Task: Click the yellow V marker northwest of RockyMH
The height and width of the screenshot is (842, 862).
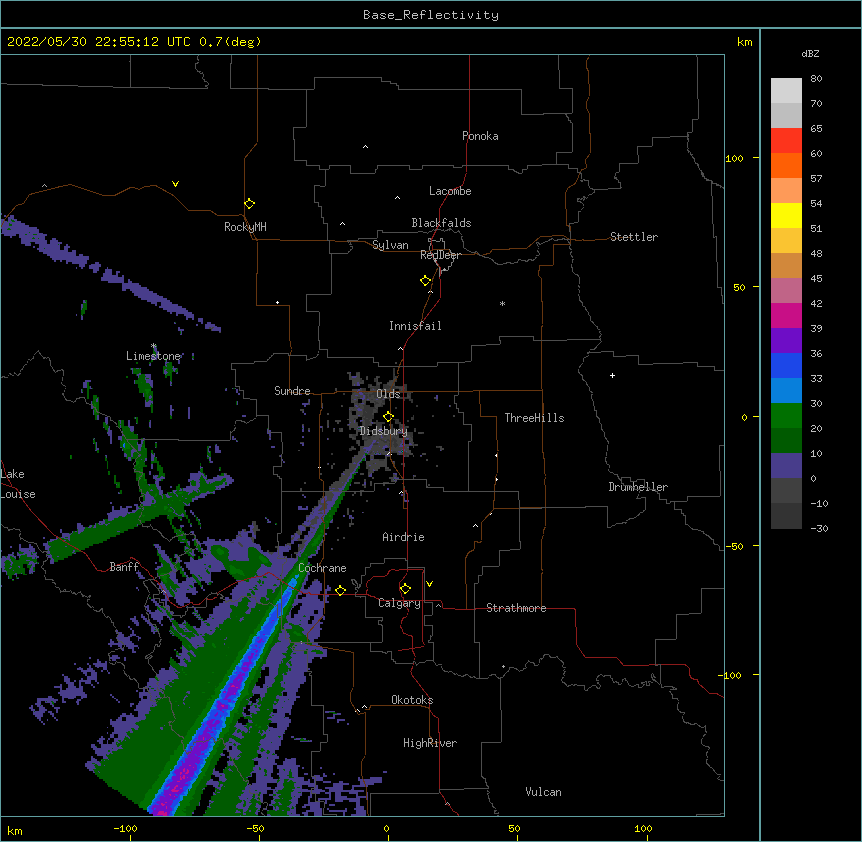Action: 175,184
